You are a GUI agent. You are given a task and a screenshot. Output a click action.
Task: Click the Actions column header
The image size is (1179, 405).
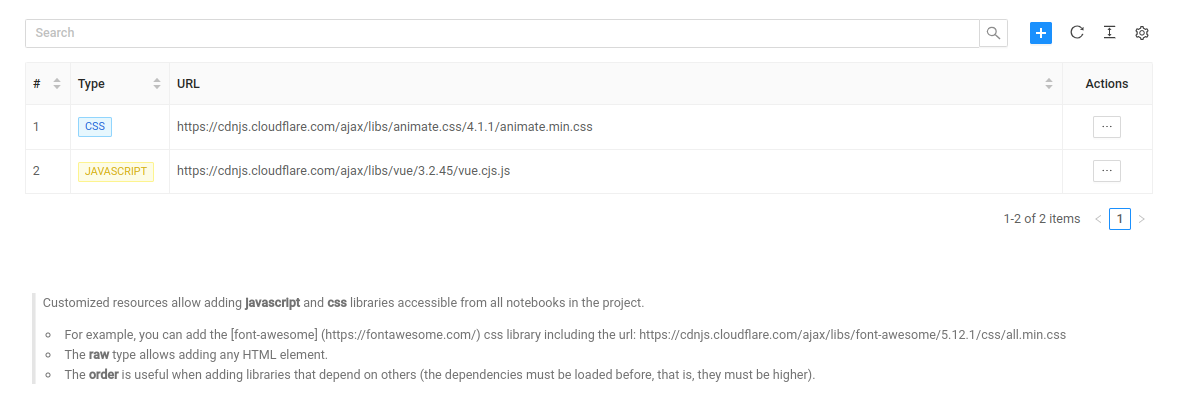1107,84
